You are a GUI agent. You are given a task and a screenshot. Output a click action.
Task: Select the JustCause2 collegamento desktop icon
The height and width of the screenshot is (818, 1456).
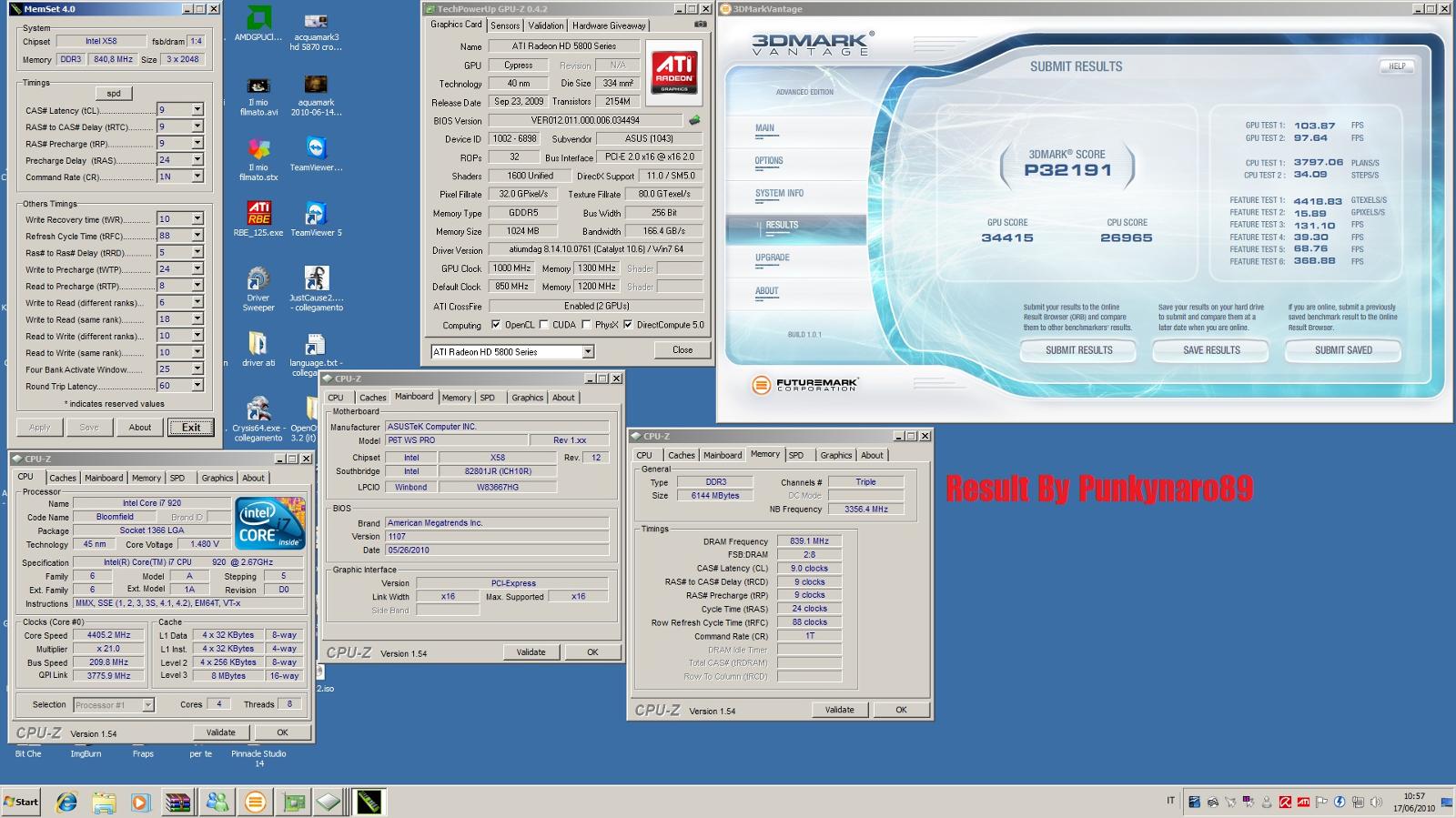(x=316, y=289)
